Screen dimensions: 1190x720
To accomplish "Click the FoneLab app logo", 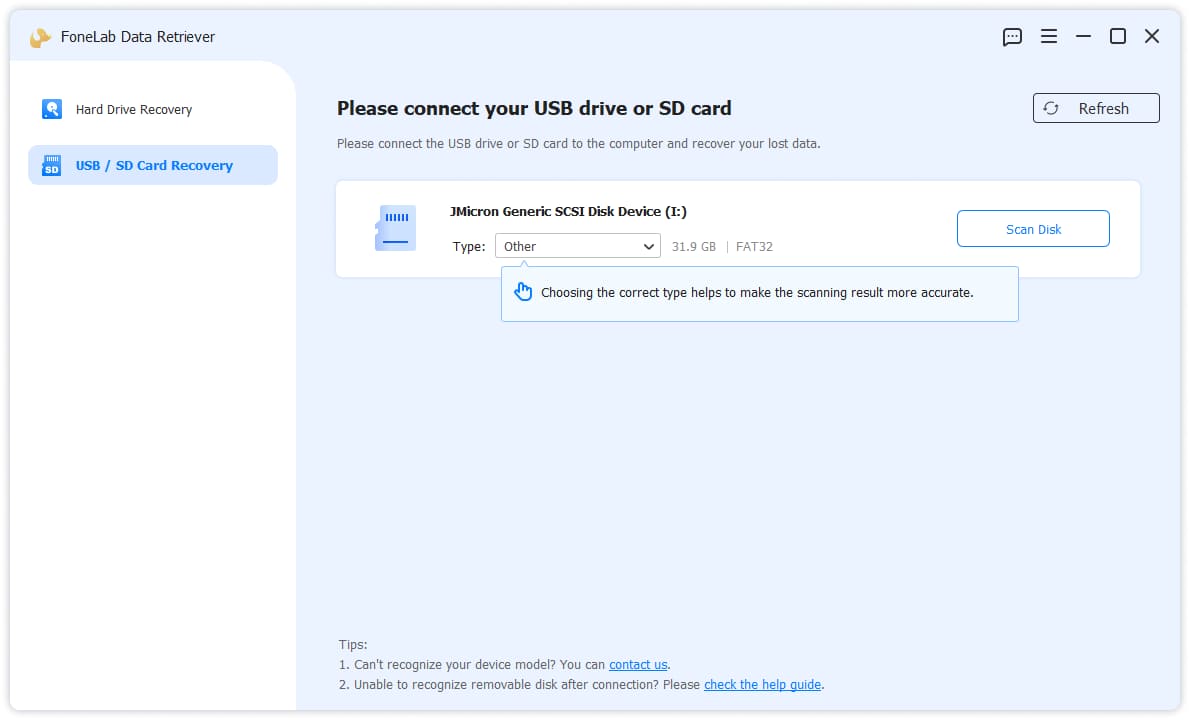I will click(39, 37).
